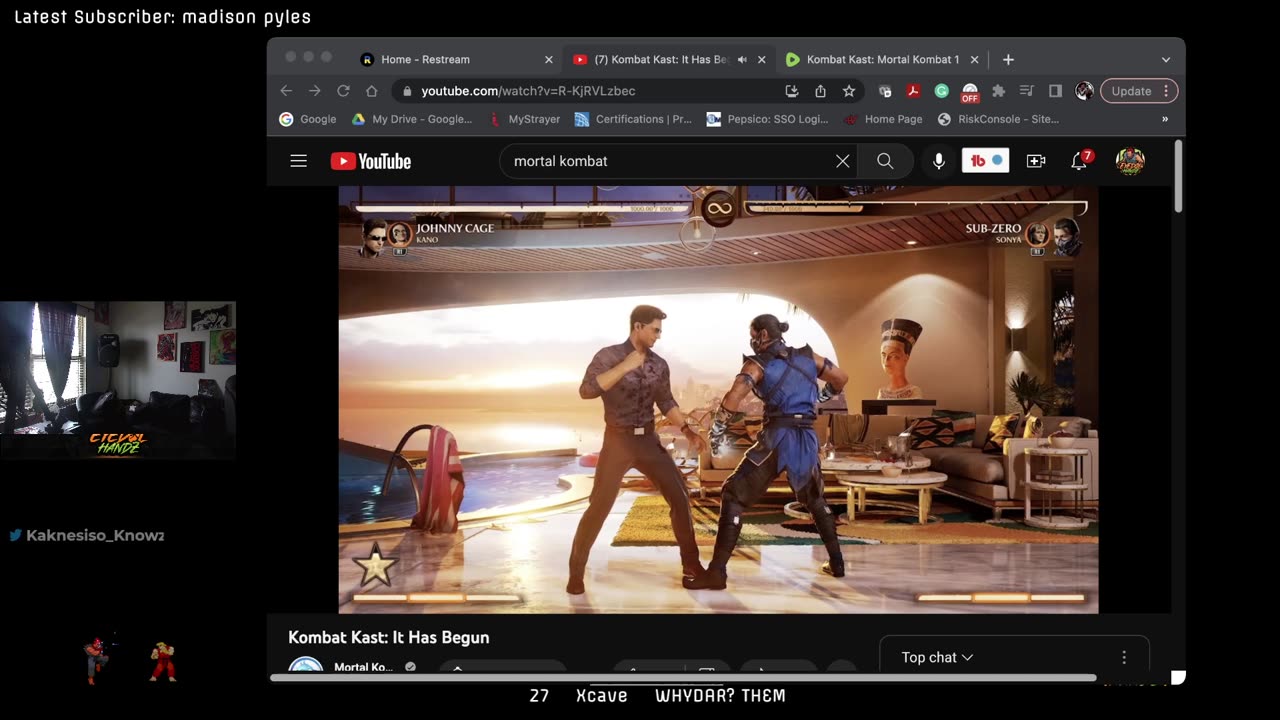Open Chrome three-dot menu beside Update
Image resolution: width=1280 pixels, height=720 pixels.
coord(1166,91)
